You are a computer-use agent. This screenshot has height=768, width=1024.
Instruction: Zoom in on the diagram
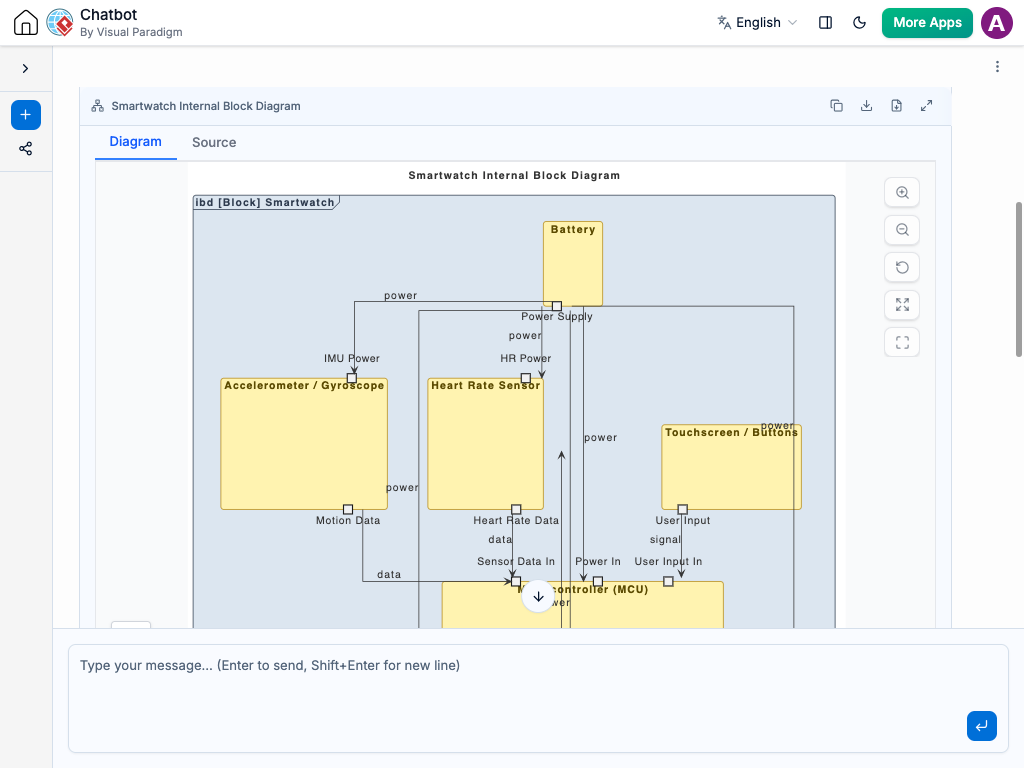click(x=902, y=193)
